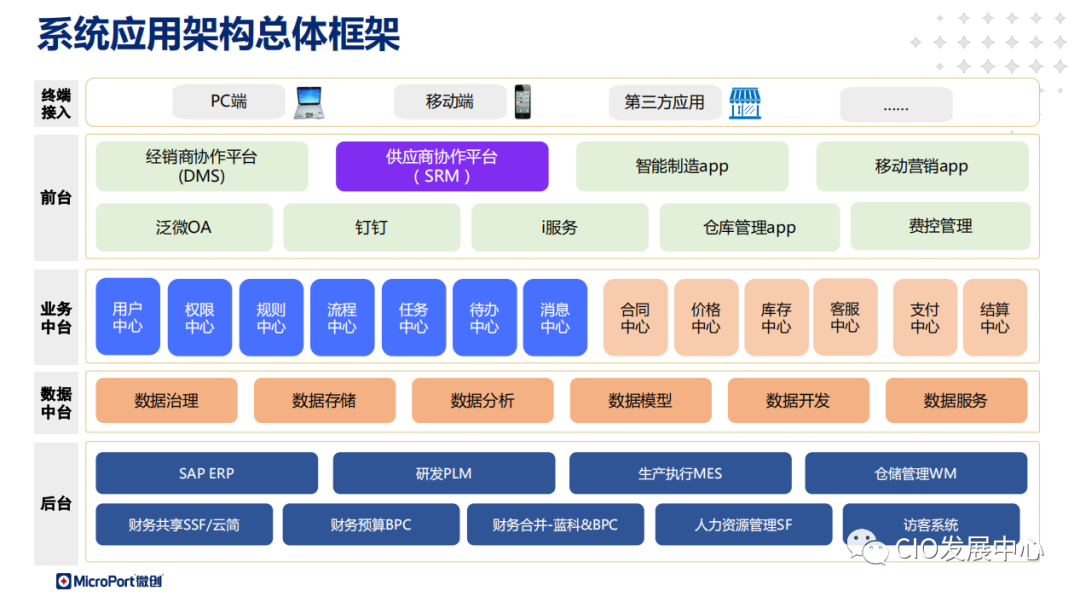Viewport: 1080px width, 597px height.
Task: Click the ...... placeholder box at top right
Action: 896,101
